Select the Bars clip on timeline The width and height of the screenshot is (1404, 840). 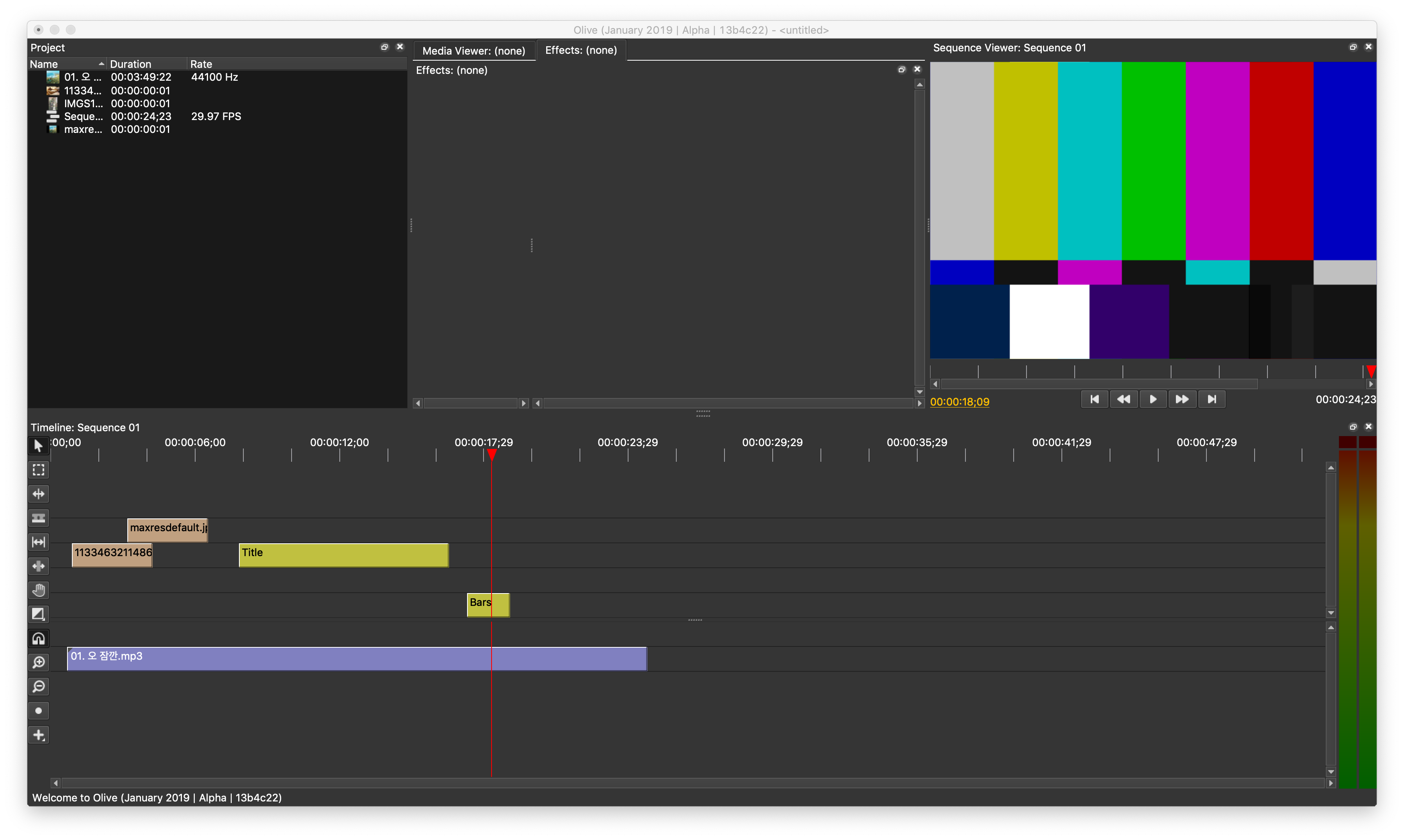coord(488,605)
